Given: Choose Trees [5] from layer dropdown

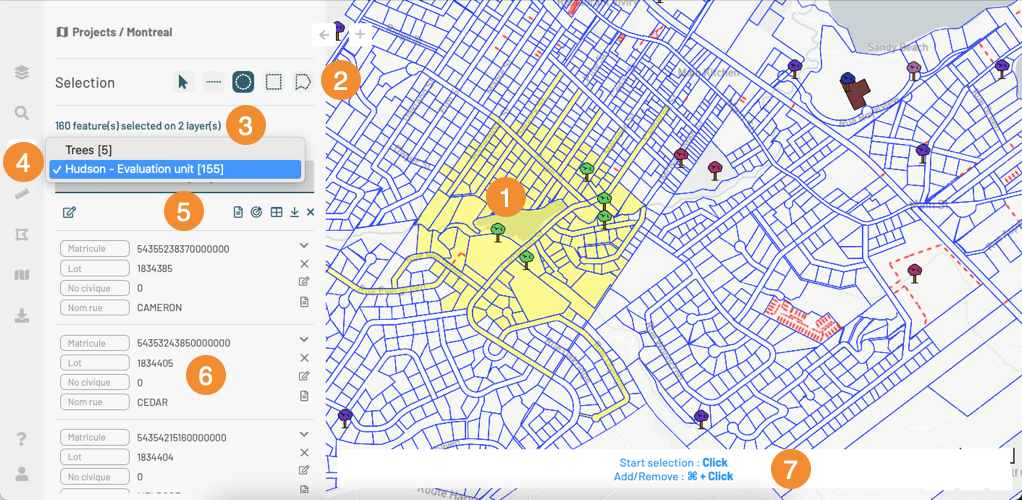Looking at the screenshot, I should [89, 150].
